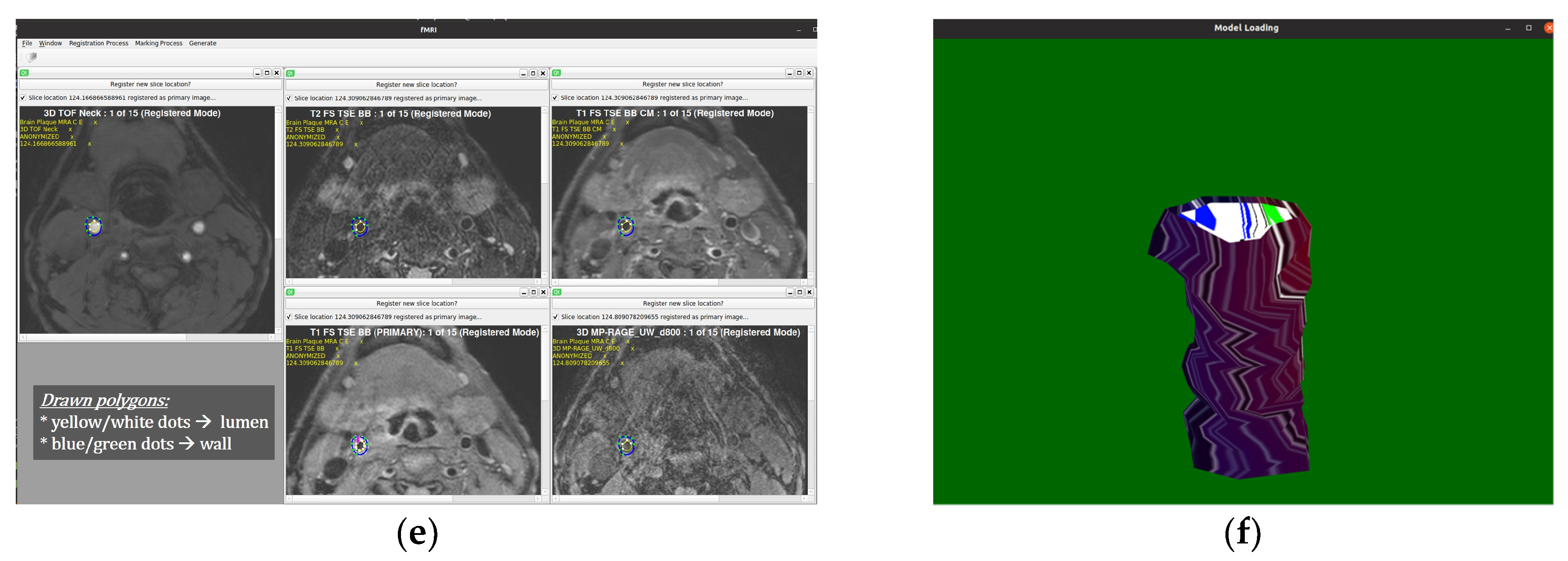
Task: Click the Qt icon of the T2 FS TSE BB subwindow
Action: point(290,74)
